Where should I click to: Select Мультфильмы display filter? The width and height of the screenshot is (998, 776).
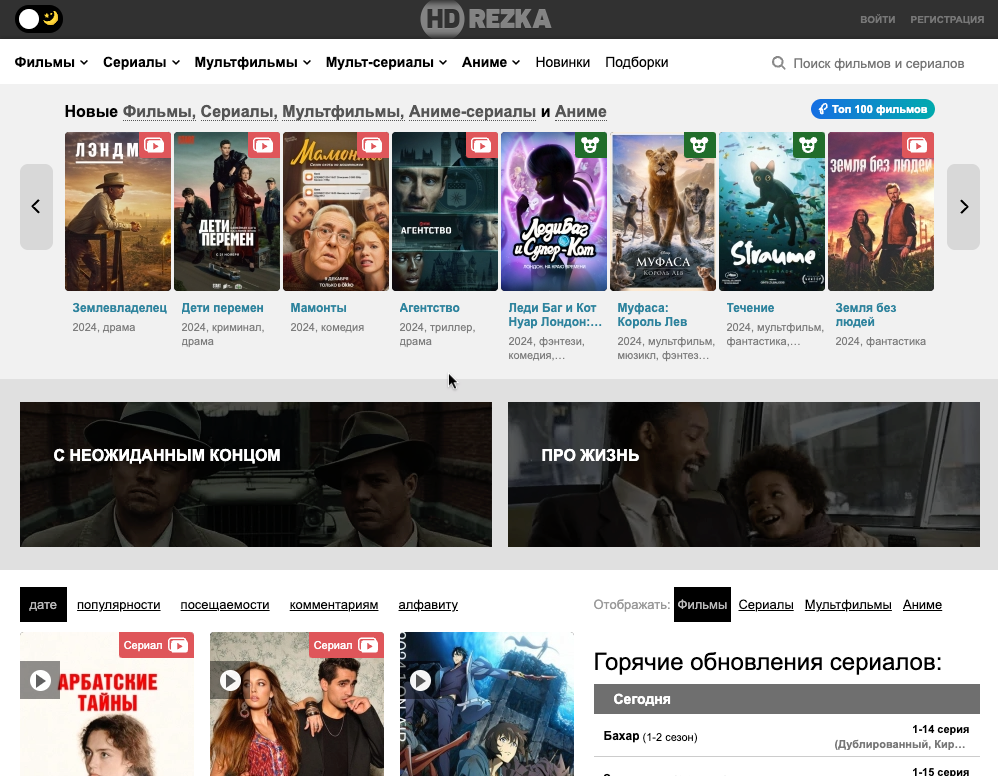pyautogui.click(x=847, y=605)
